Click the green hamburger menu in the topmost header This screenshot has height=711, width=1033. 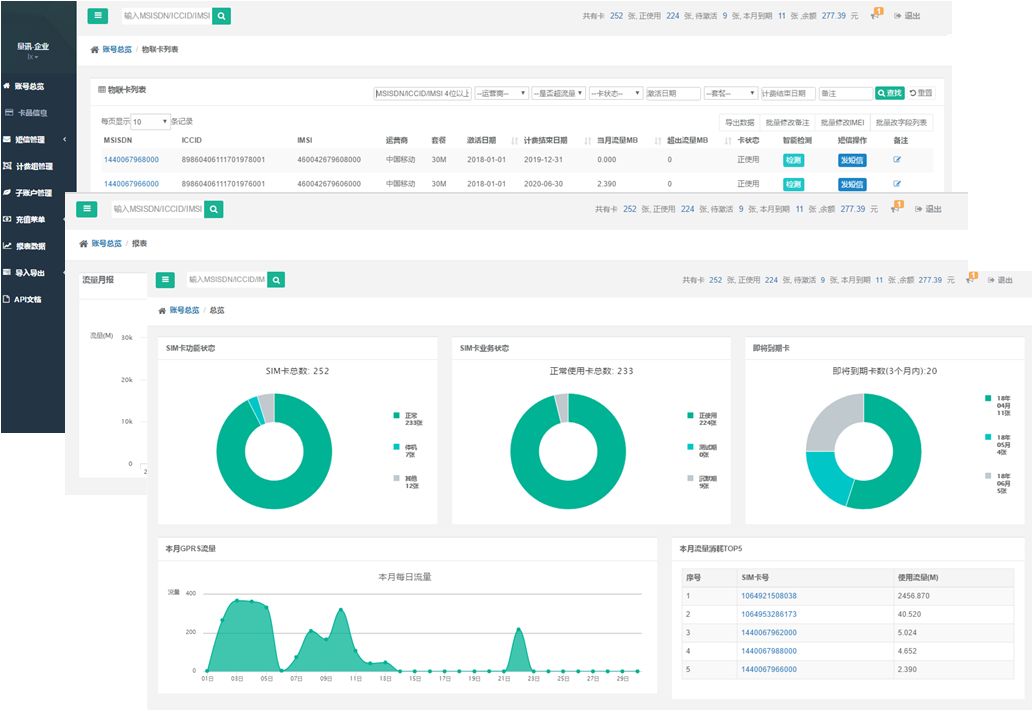click(98, 16)
